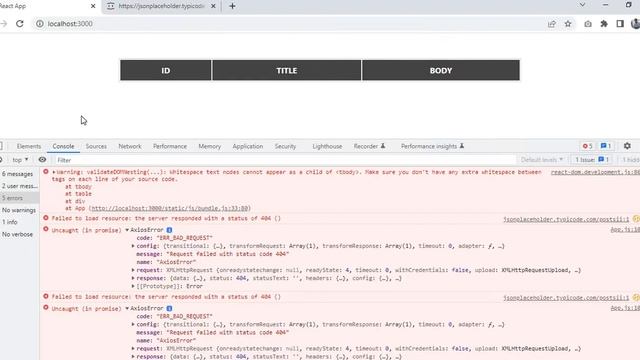
Task: Open the Recorder panel
Action: tap(369, 146)
